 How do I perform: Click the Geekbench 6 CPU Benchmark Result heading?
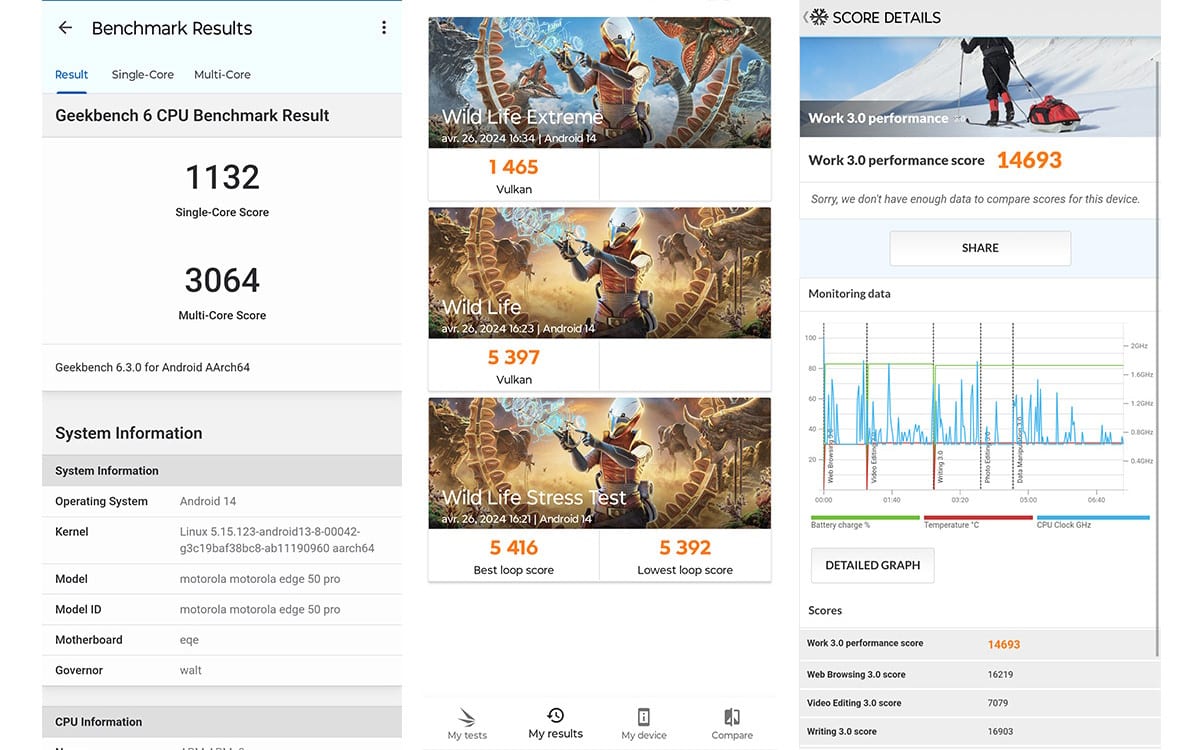[192, 115]
